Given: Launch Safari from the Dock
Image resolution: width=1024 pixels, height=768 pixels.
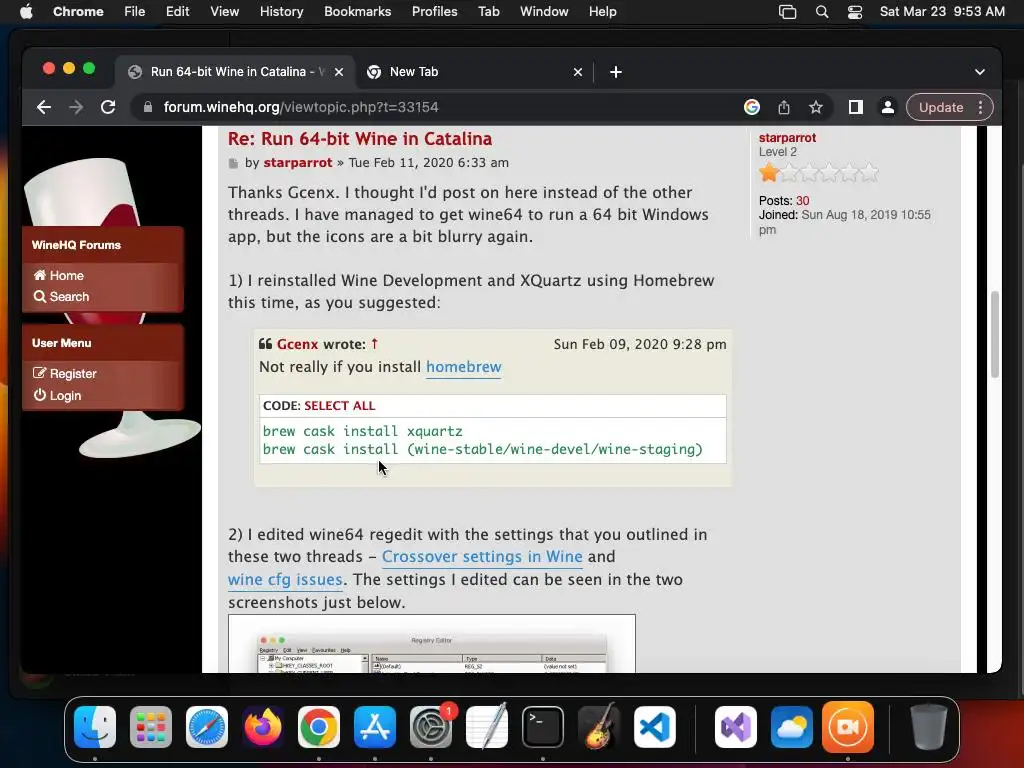Looking at the screenshot, I should point(207,727).
